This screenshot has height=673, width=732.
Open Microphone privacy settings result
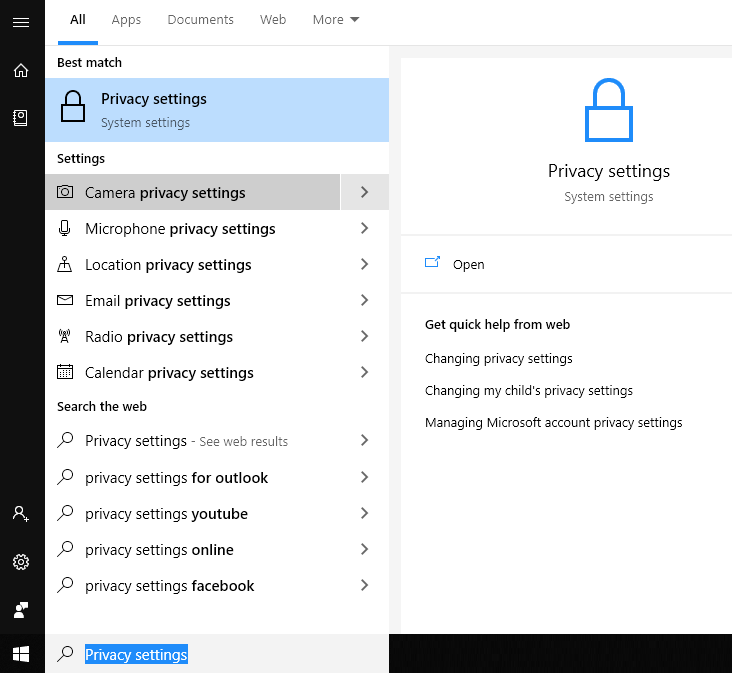click(193, 228)
